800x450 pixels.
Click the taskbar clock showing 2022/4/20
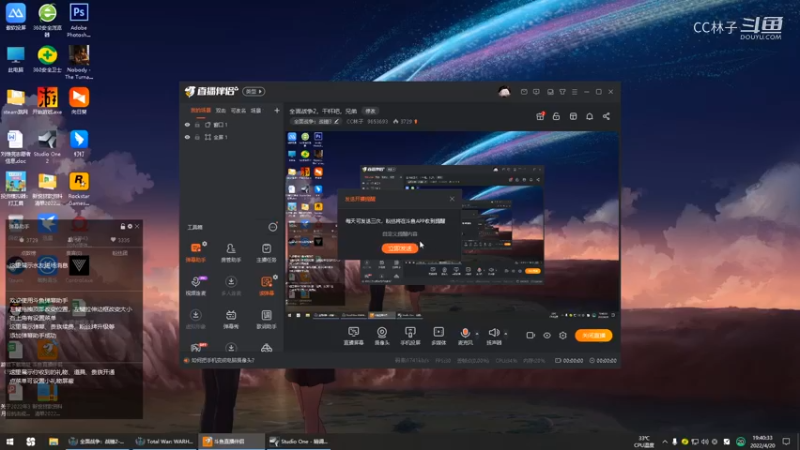763,441
